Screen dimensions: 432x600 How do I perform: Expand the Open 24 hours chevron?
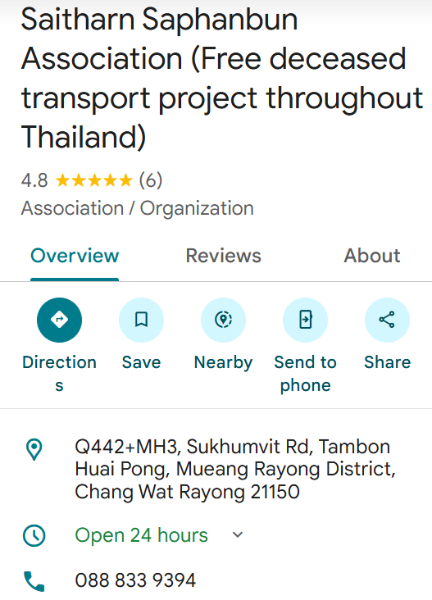238,535
